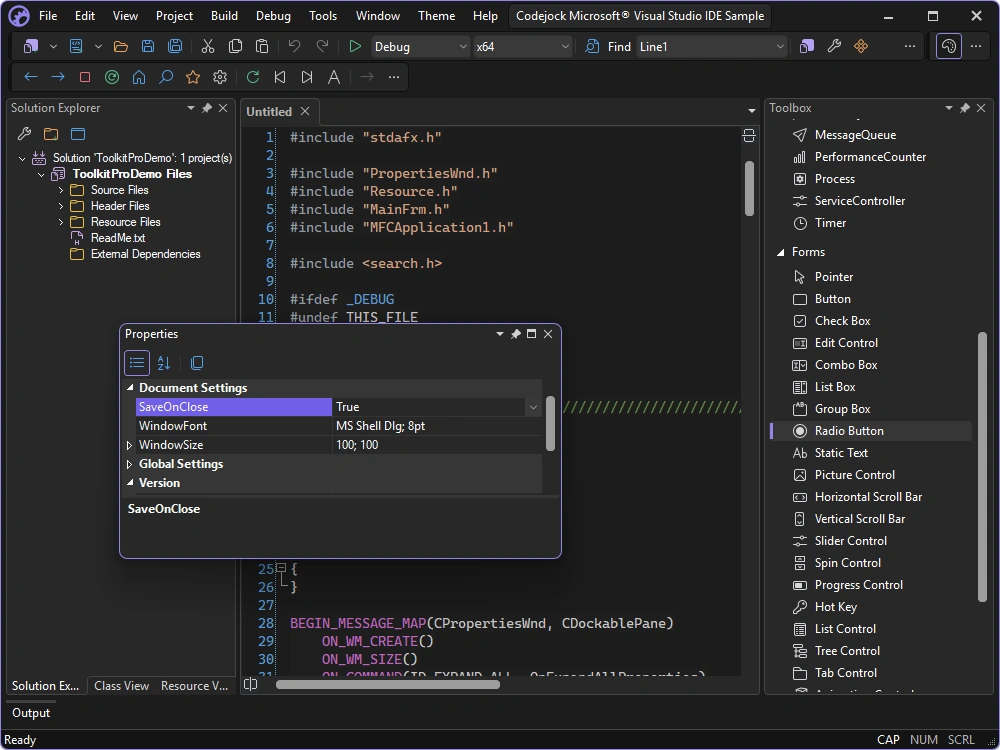This screenshot has height=750, width=1000.
Task: Click the Search magnifier icon
Action: [166, 77]
